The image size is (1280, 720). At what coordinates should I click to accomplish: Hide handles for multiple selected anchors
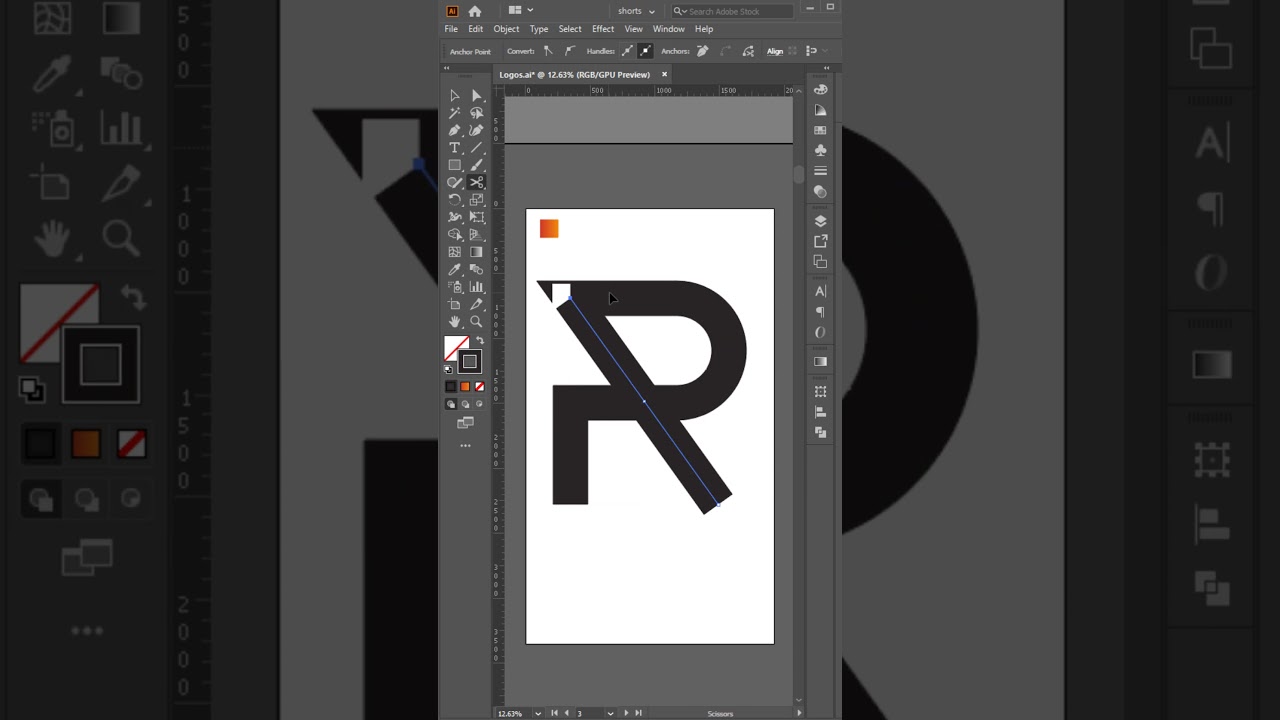[646, 51]
